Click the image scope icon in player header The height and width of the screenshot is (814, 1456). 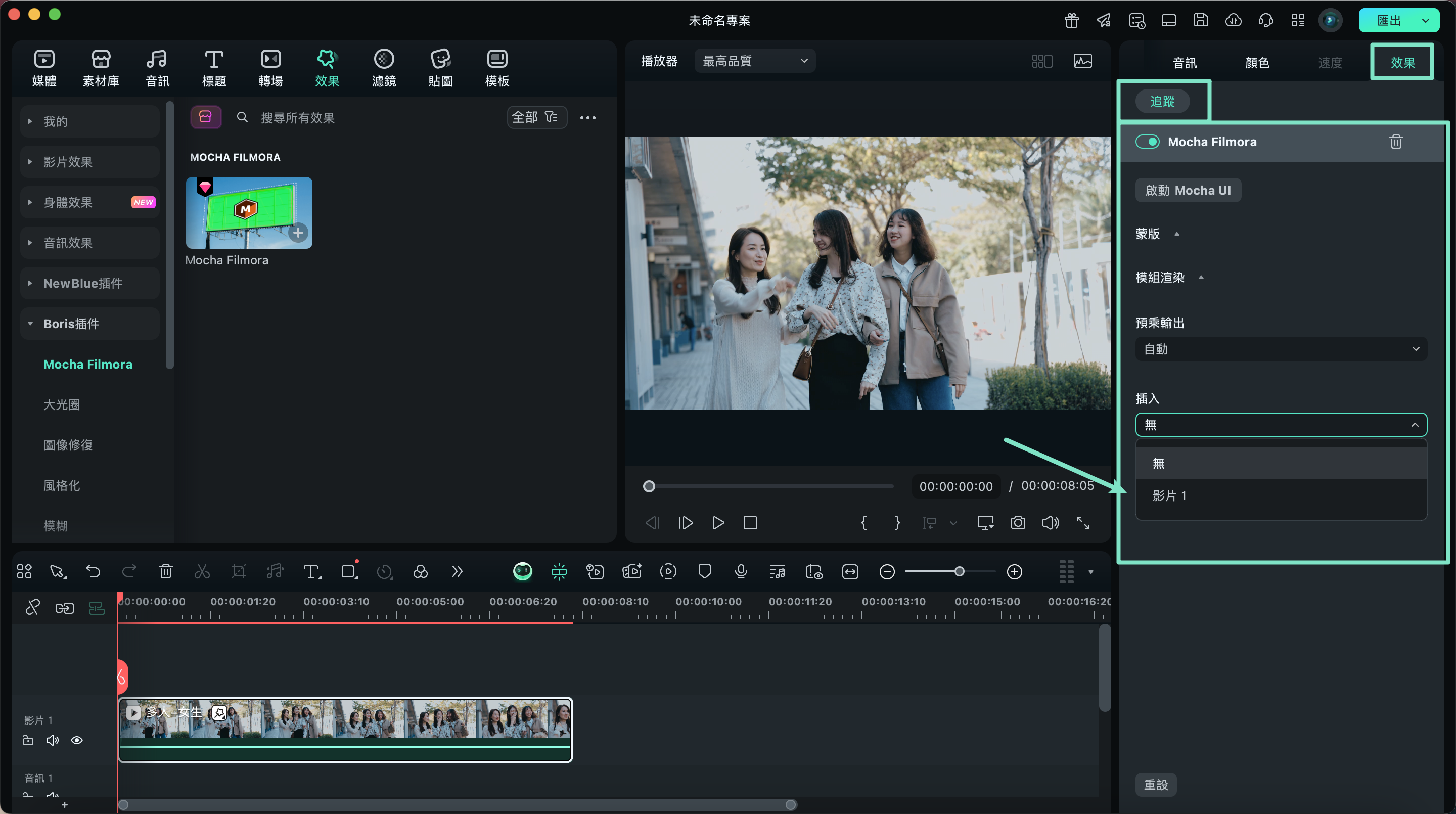(x=1082, y=61)
